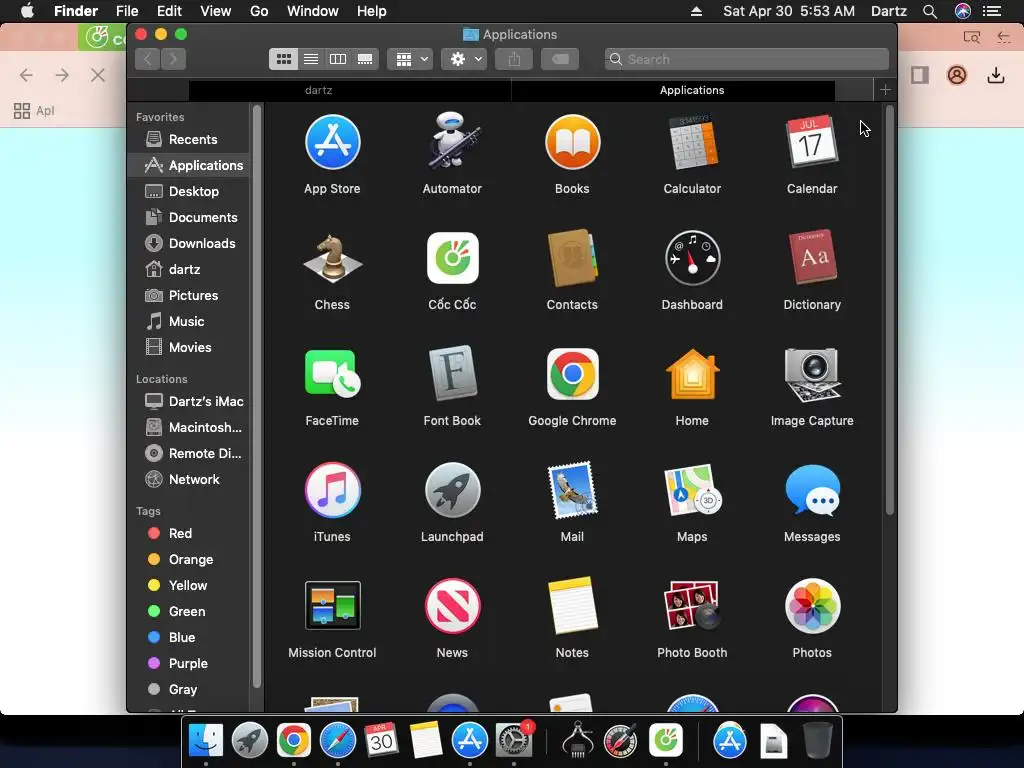Image resolution: width=1024 pixels, height=768 pixels.
Task: Select the Home app icon
Action: tap(692, 374)
